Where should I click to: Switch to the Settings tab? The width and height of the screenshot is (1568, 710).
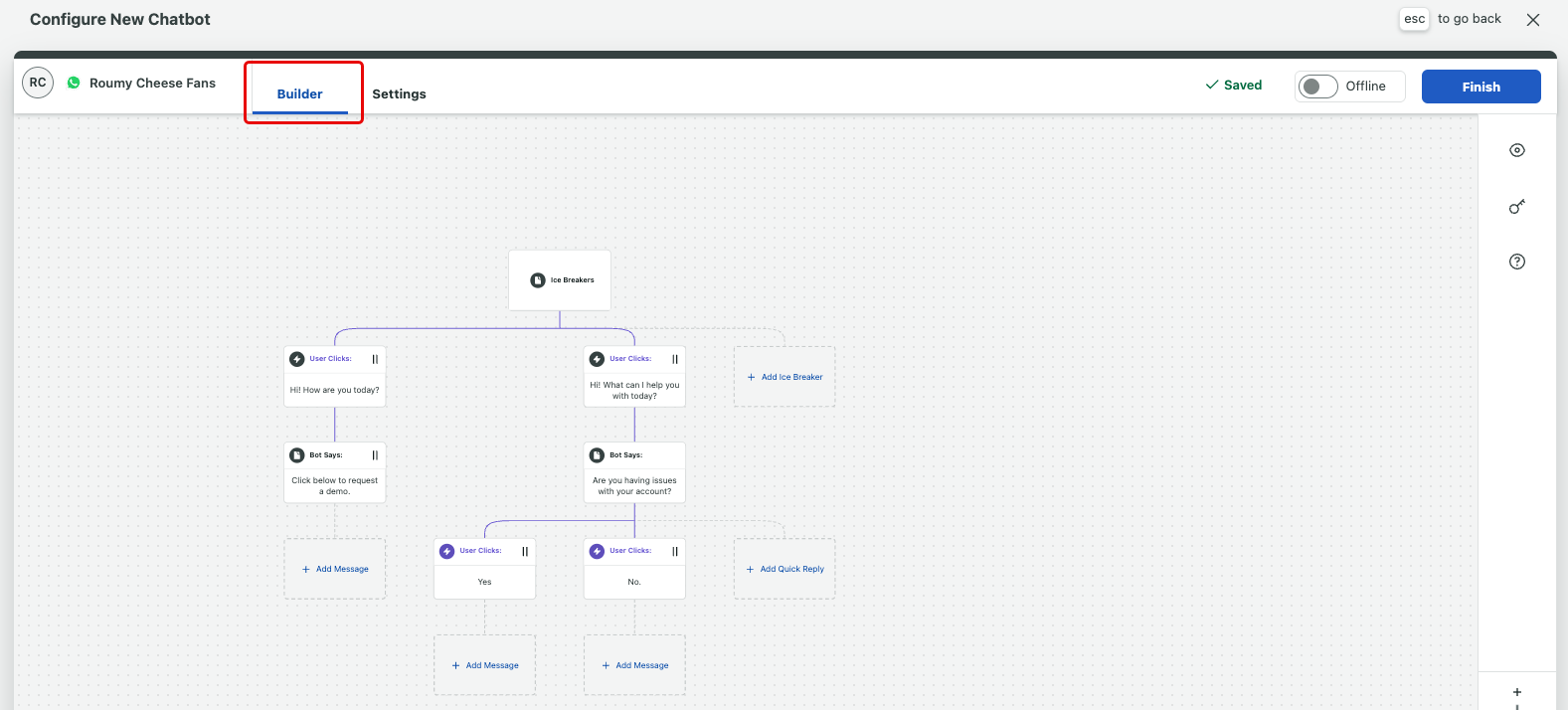399,94
